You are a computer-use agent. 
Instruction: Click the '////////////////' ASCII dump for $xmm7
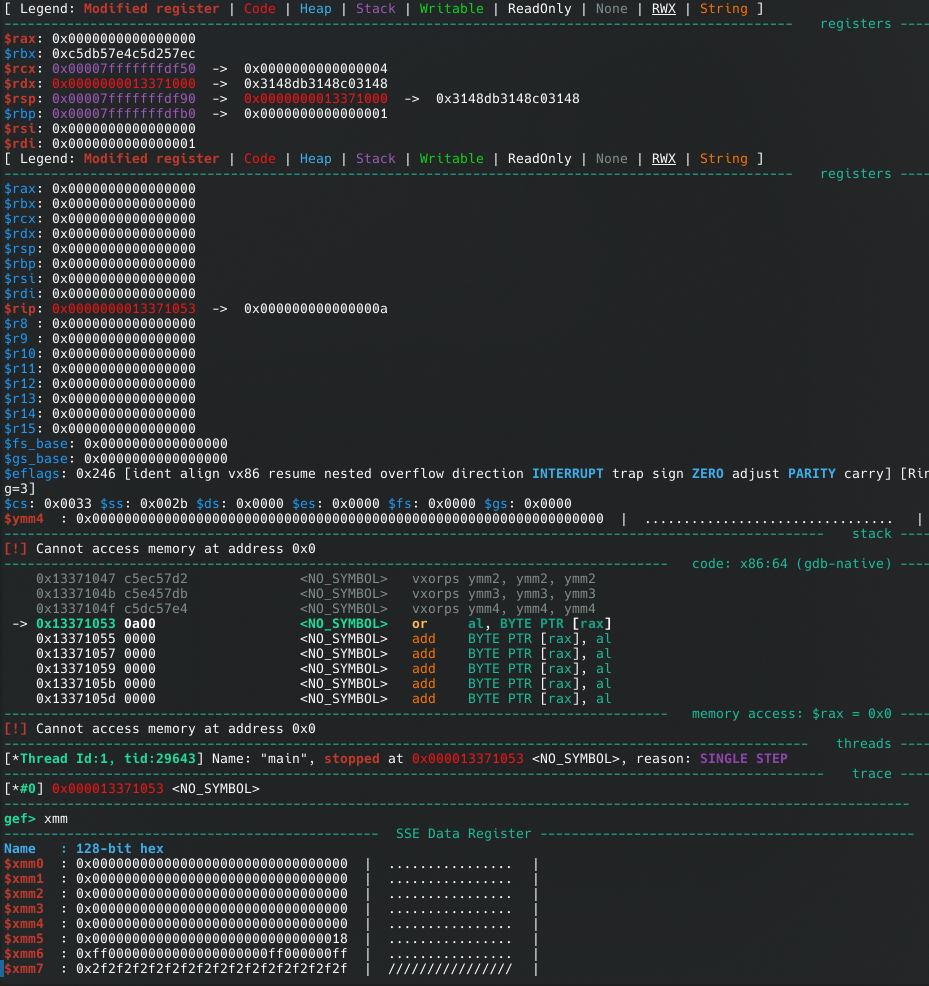point(451,969)
